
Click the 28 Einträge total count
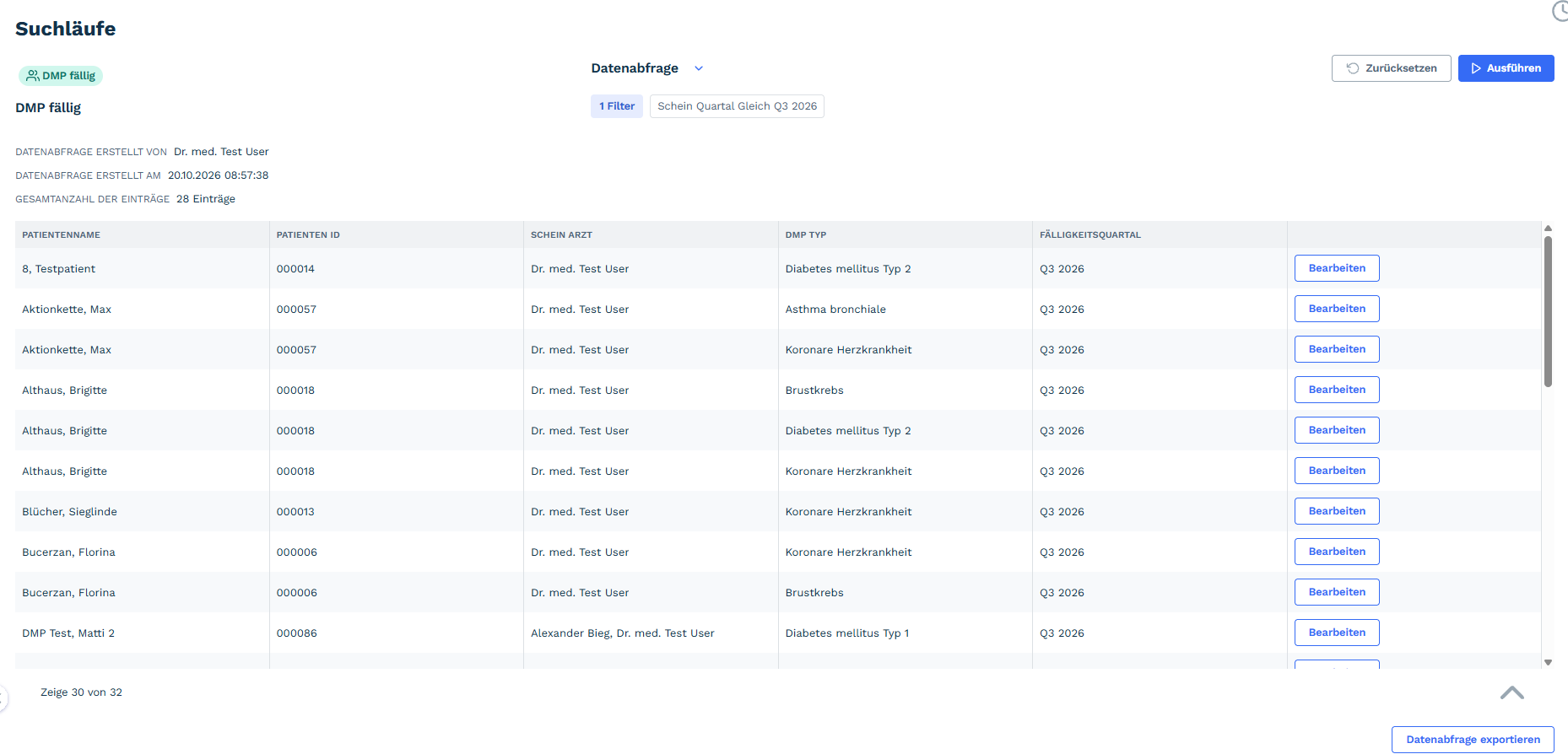click(206, 199)
